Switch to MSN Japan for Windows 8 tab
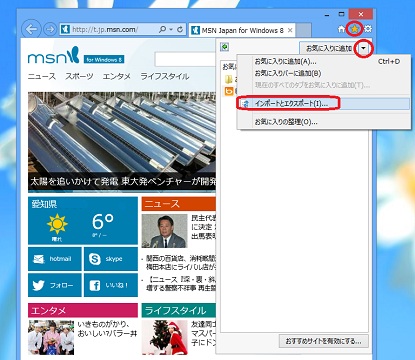415x360 pixels. tap(242, 30)
